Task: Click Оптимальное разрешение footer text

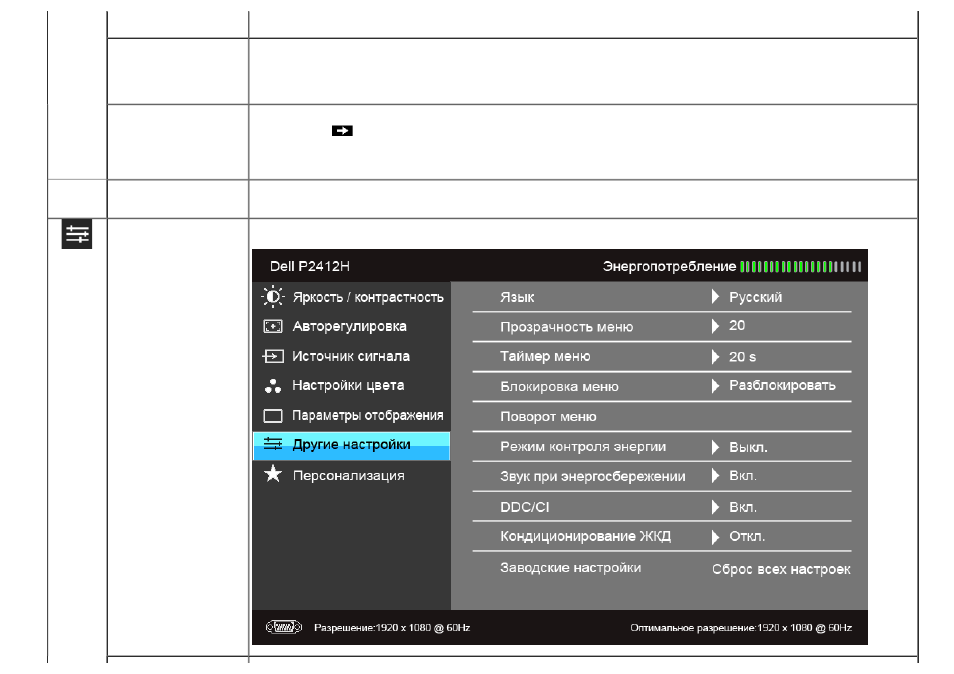Action: (x=741, y=628)
